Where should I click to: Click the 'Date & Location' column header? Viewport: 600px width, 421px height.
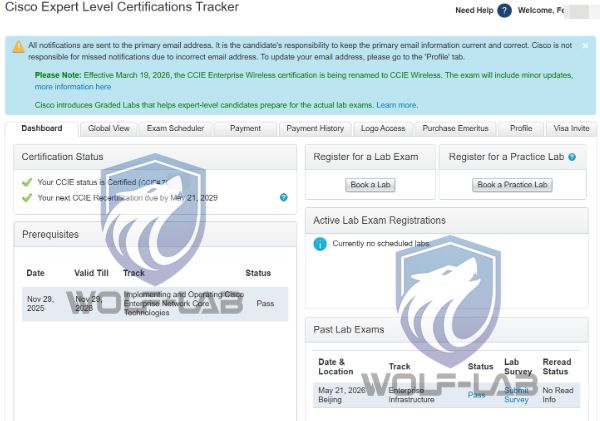point(336,367)
